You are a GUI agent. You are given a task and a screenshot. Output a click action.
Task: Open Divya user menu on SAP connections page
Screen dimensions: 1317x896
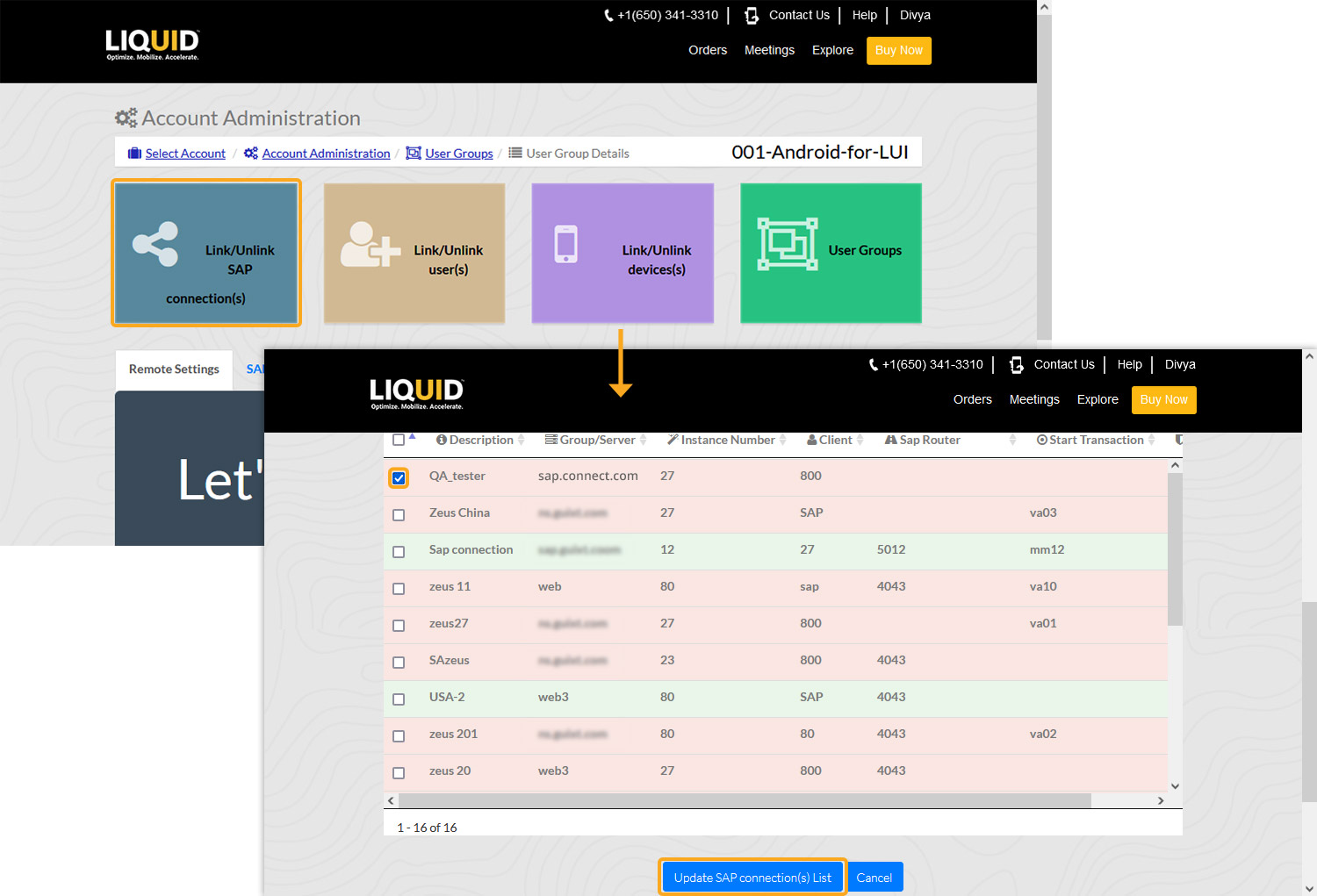[1180, 364]
